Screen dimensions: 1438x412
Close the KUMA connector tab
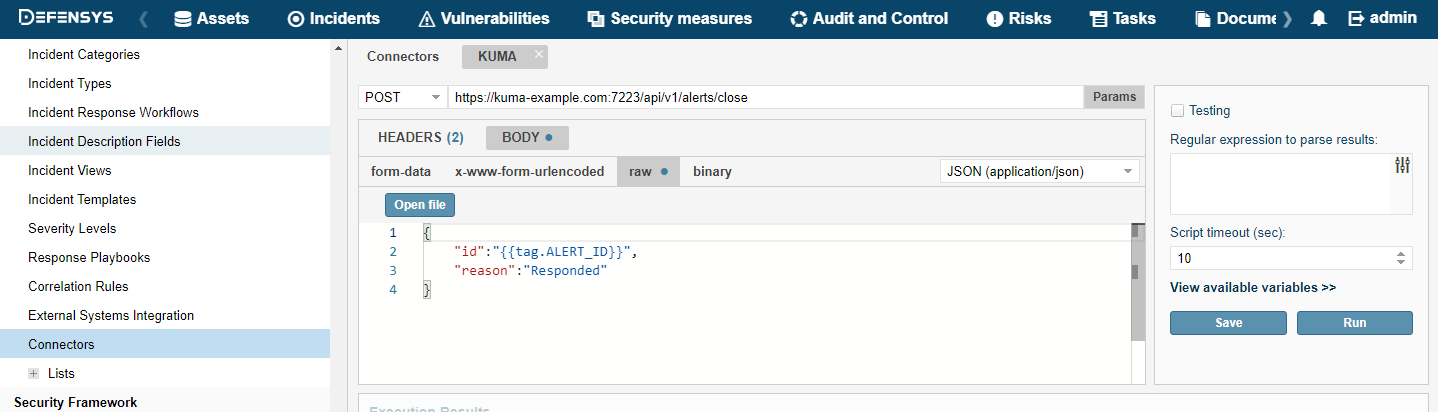click(x=539, y=55)
